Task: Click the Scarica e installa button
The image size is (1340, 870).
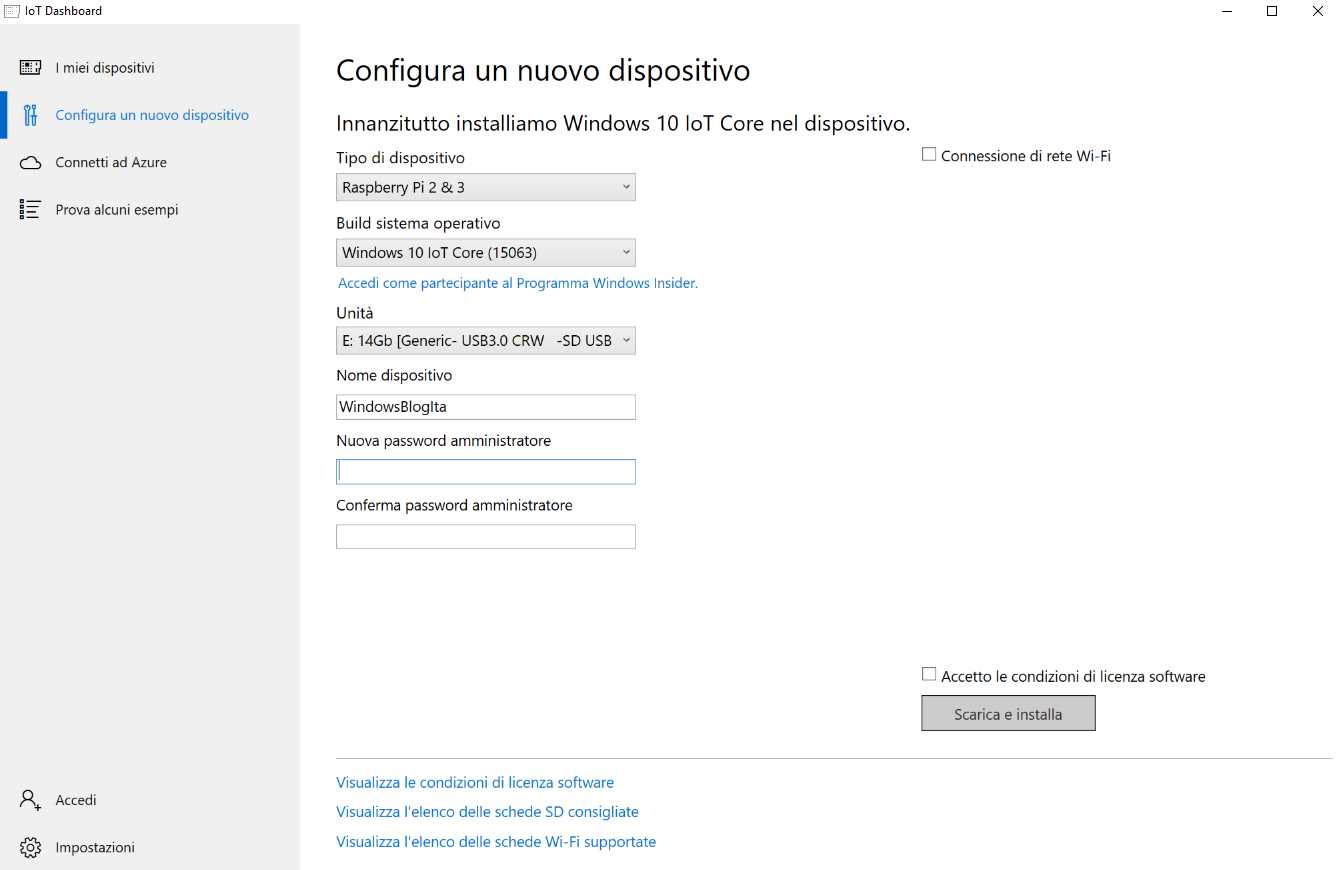Action: pyautogui.click(x=1008, y=714)
